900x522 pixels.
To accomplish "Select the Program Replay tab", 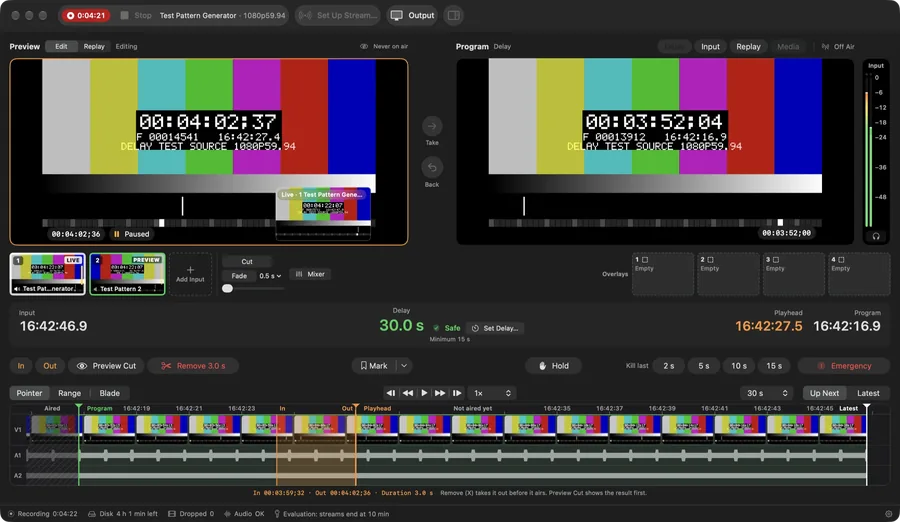I will (x=748, y=47).
